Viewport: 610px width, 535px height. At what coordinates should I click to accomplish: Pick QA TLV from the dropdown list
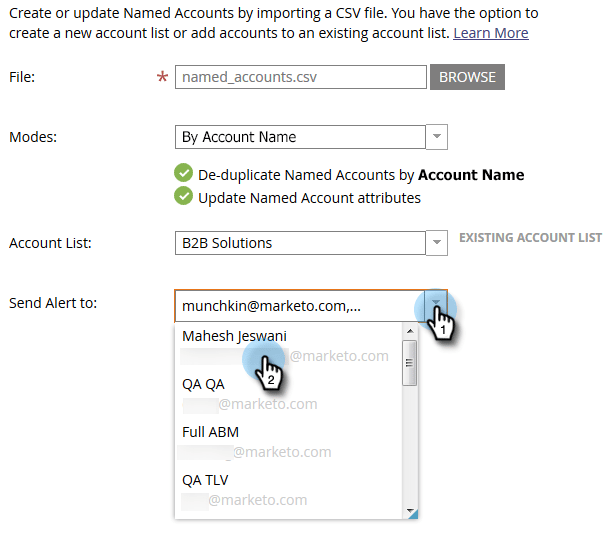205,480
